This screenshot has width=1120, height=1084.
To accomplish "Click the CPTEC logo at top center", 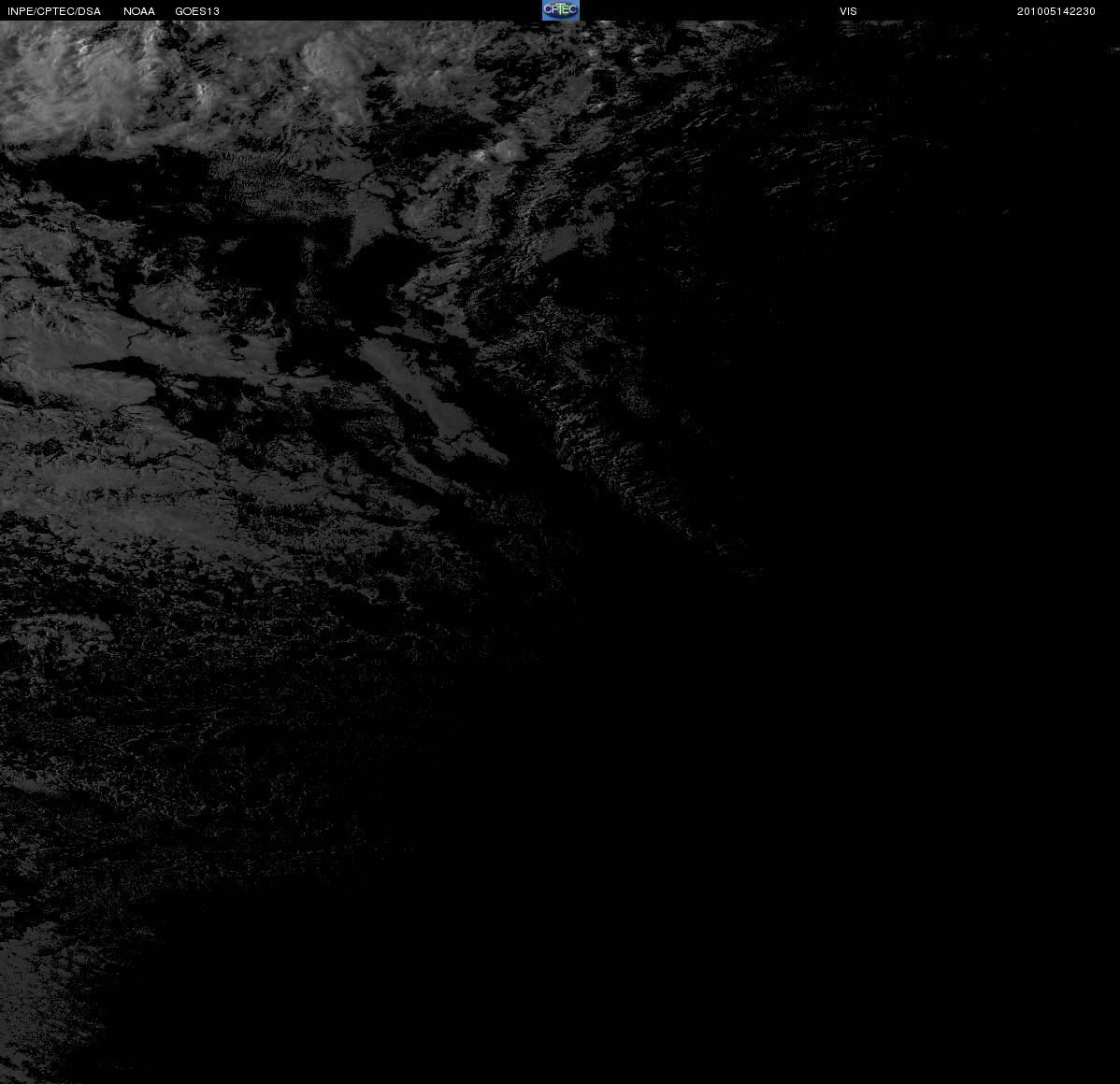I will 561,10.
